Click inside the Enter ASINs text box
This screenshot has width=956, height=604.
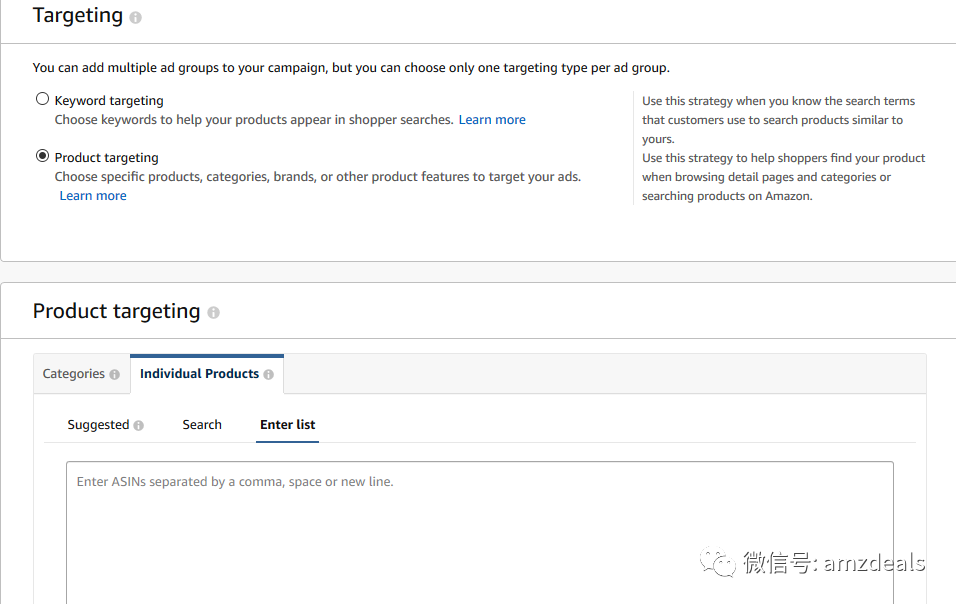click(480, 530)
